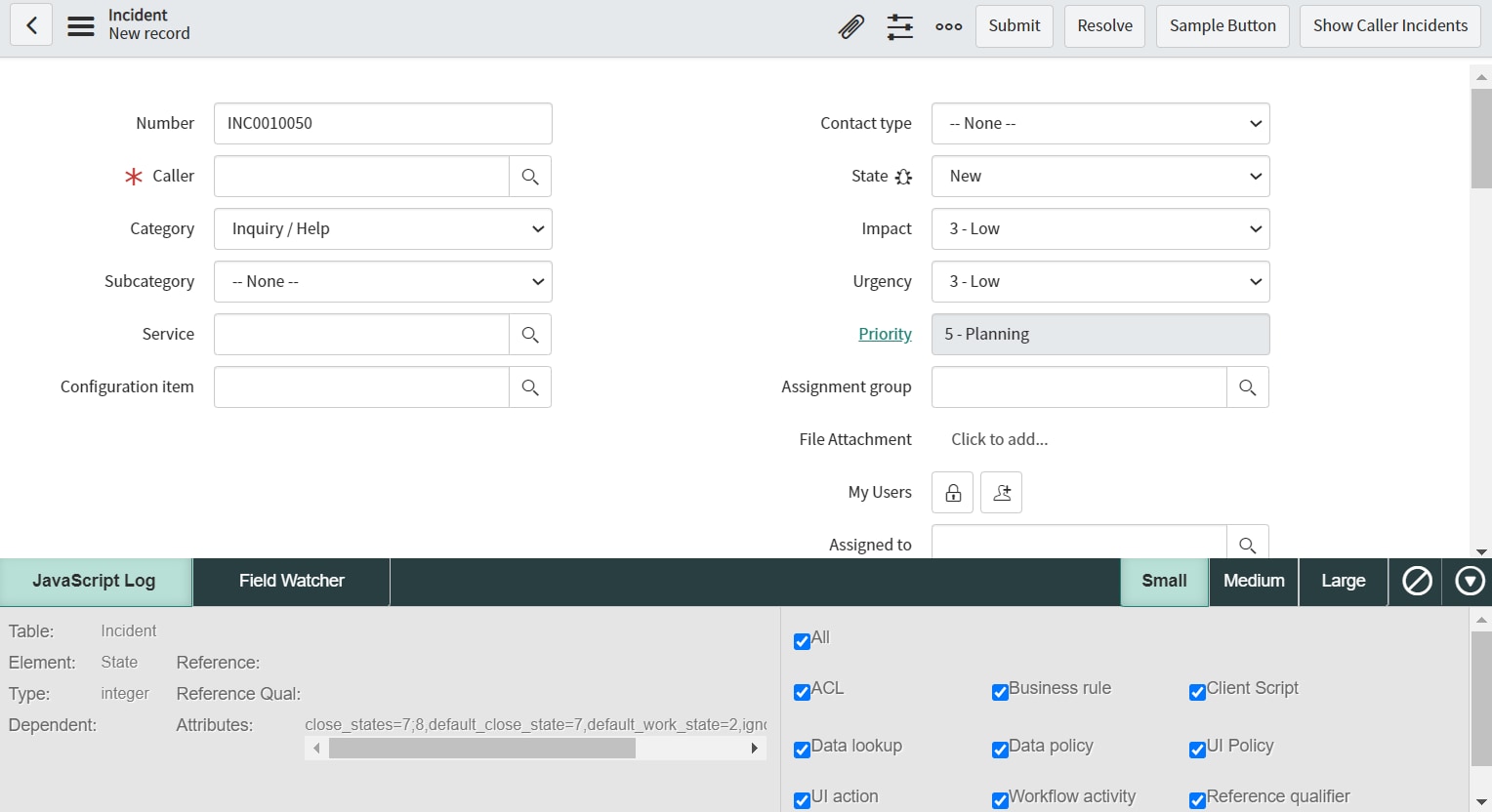Screen dimensions: 1492x812
Task: Toggle the Client Script checkbox
Action: point(1197,692)
